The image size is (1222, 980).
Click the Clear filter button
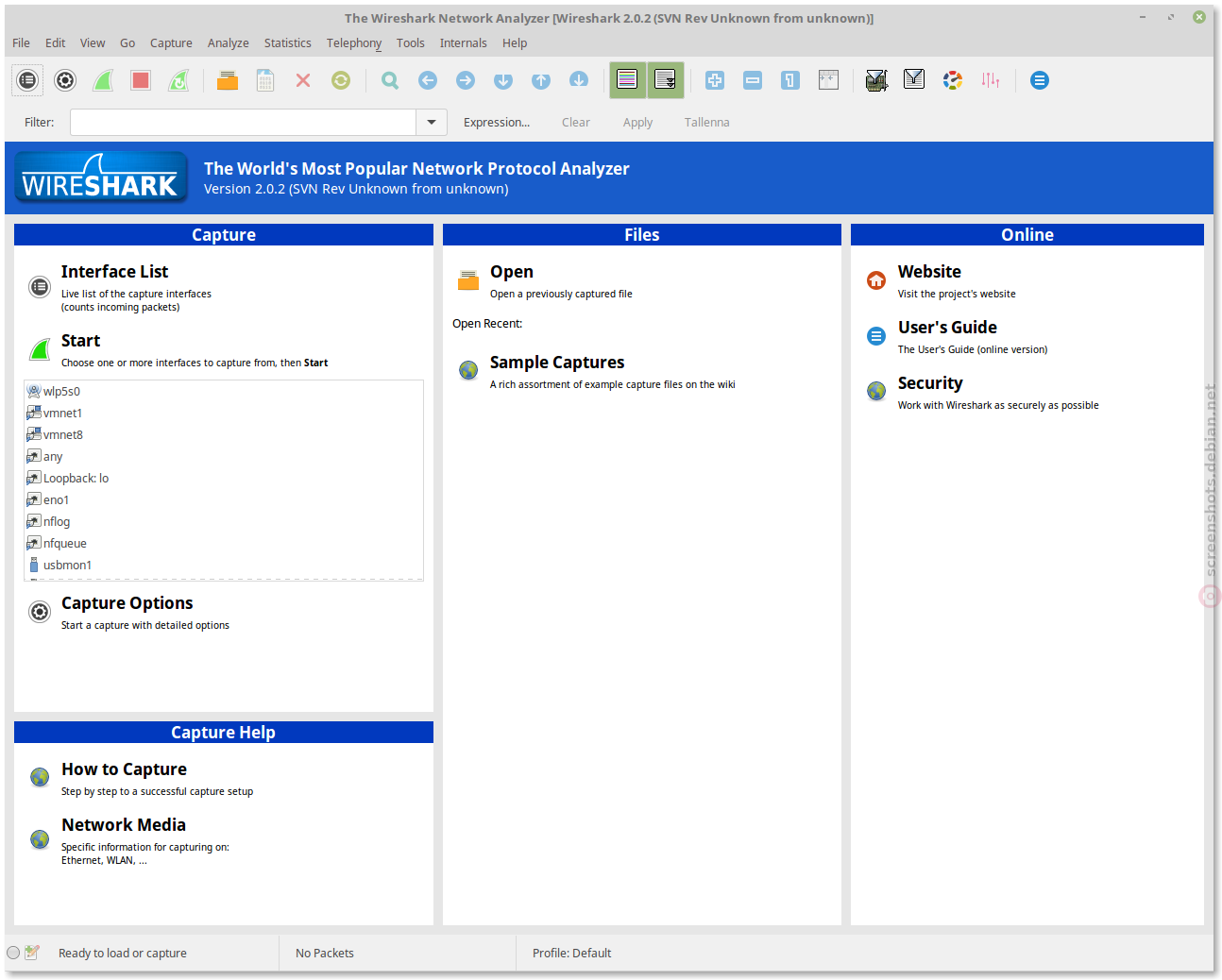(576, 122)
